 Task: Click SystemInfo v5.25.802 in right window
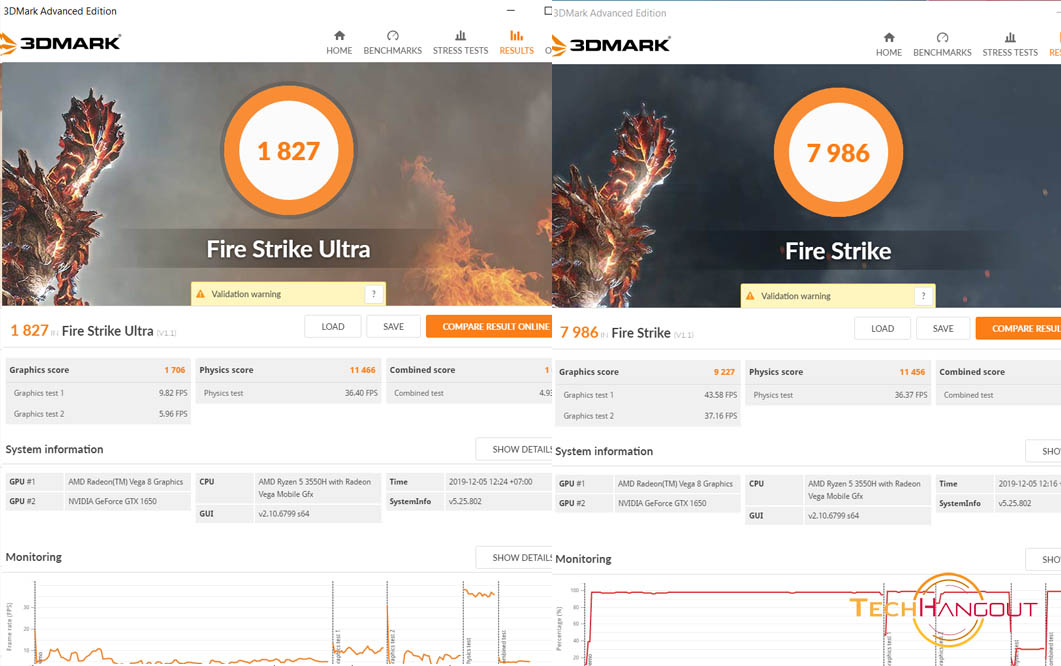1014,504
